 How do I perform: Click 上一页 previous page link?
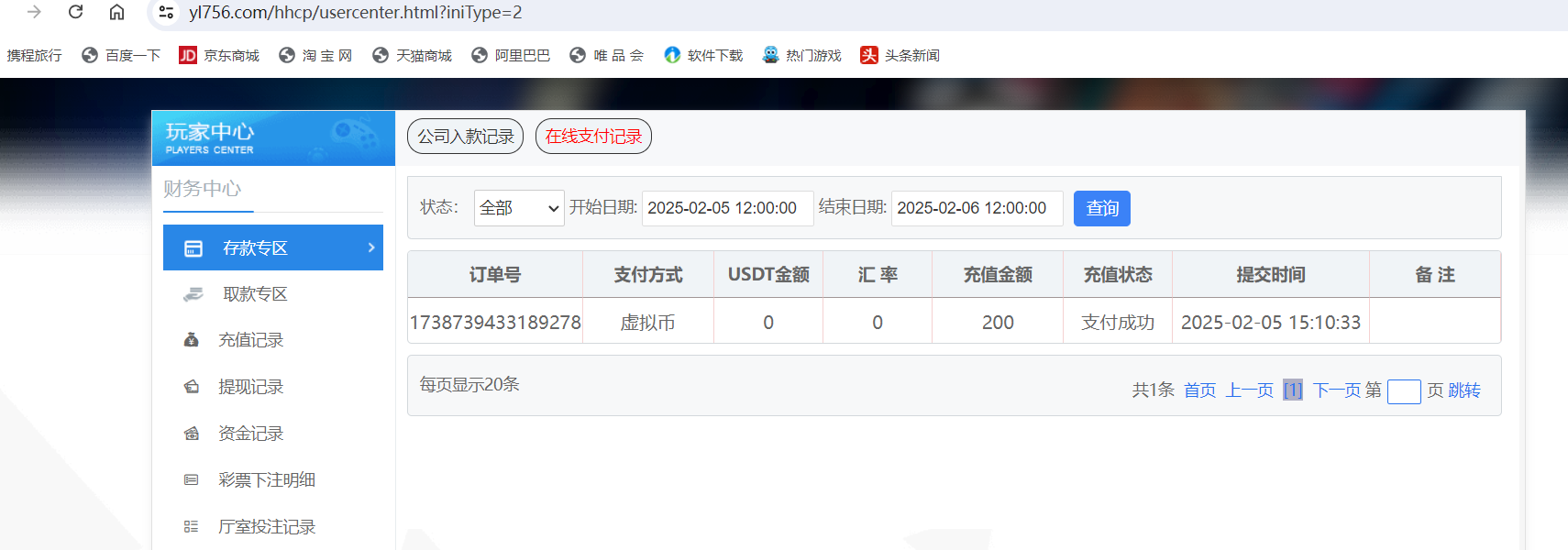(1250, 390)
